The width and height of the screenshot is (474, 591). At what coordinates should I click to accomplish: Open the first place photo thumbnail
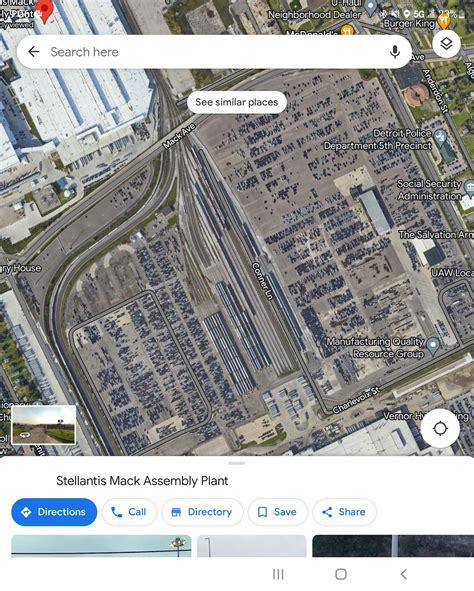101,546
